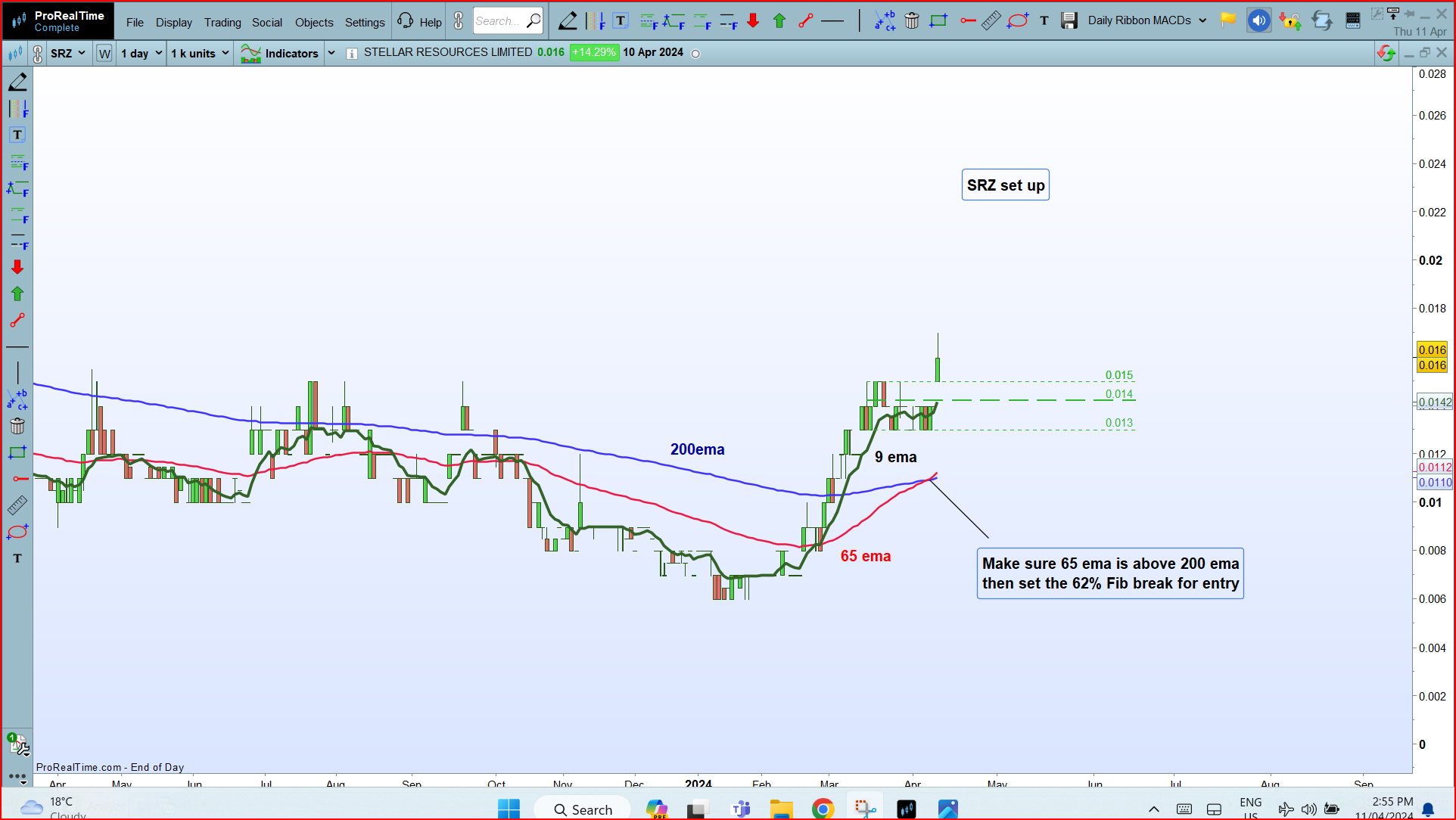Screen dimensions: 1456x820
Task: Open Google Chrome from the taskbar
Action: click(823, 809)
